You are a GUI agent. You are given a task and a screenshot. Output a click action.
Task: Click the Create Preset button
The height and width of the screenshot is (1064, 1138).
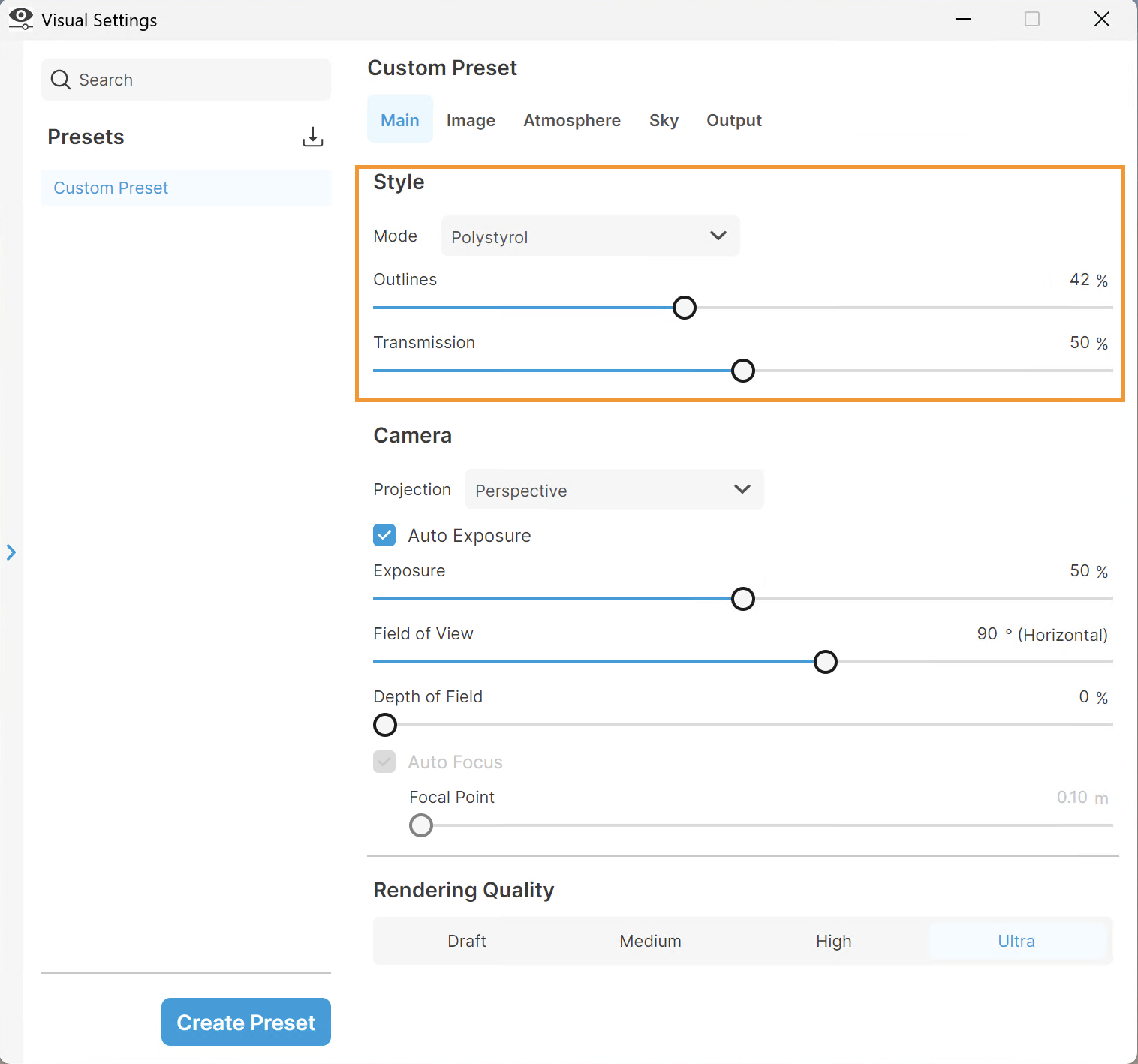coord(246,1022)
